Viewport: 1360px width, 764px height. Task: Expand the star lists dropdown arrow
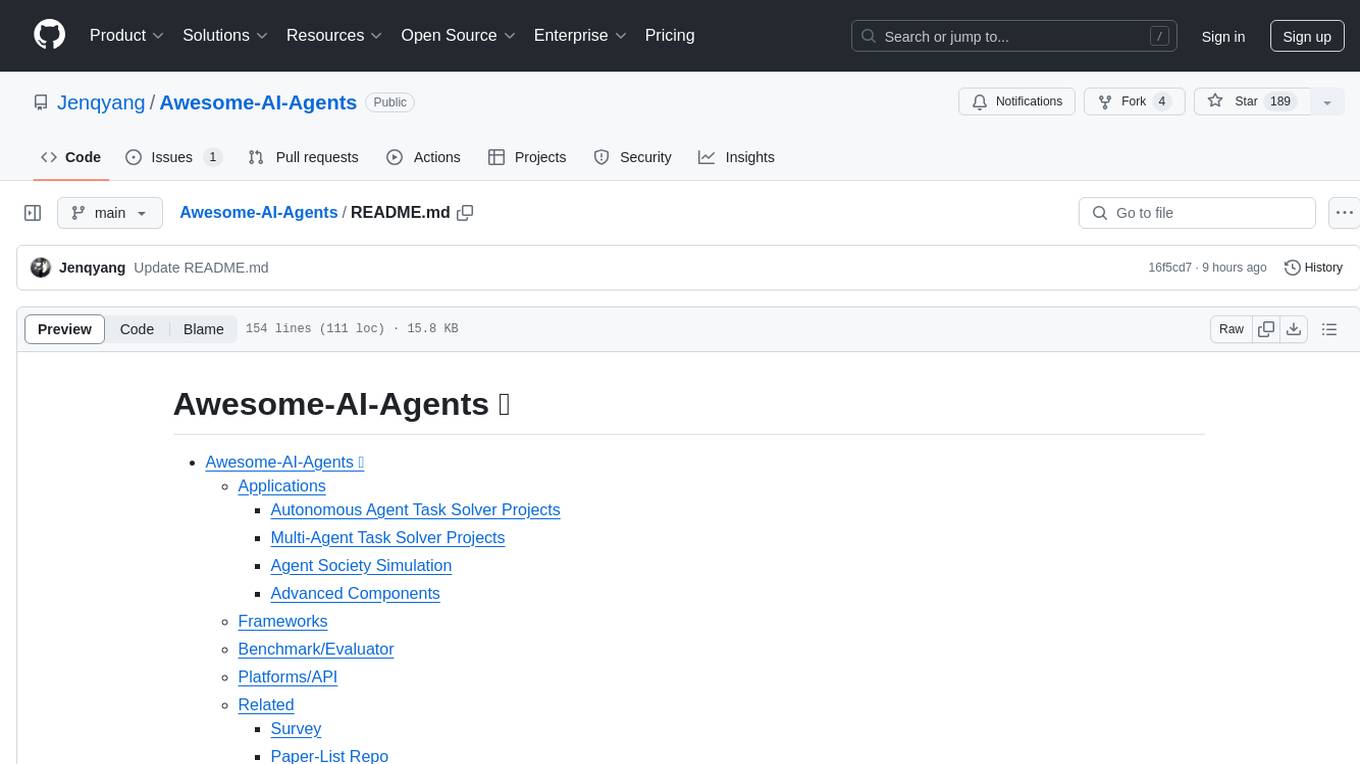(1327, 102)
